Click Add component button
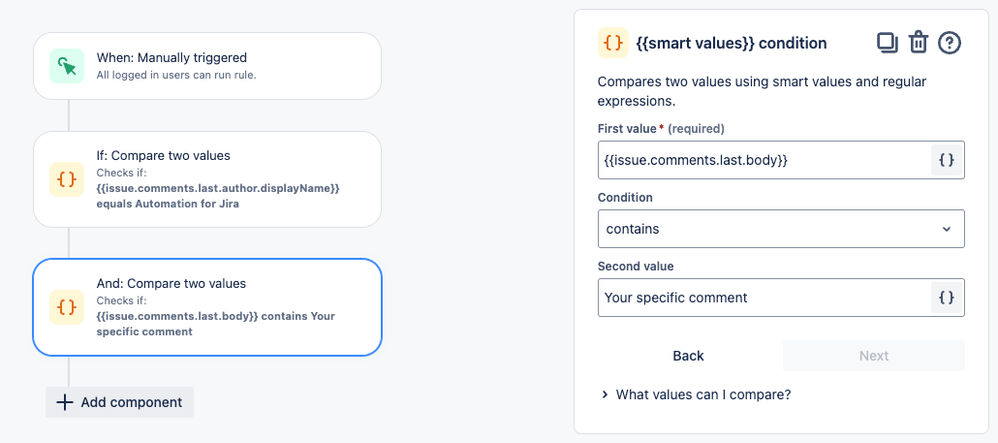 [x=119, y=402]
